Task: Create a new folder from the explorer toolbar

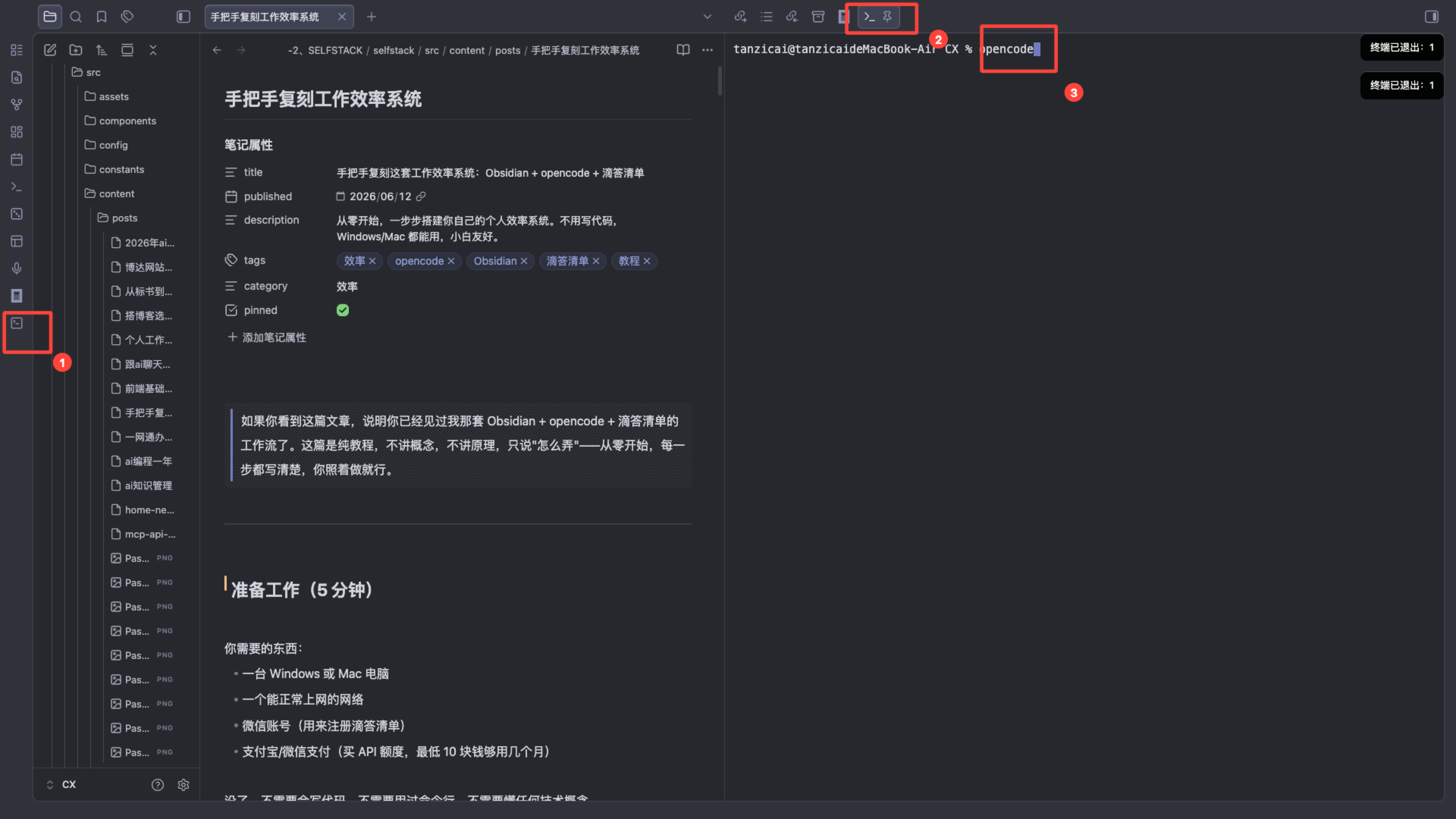Action: point(76,50)
